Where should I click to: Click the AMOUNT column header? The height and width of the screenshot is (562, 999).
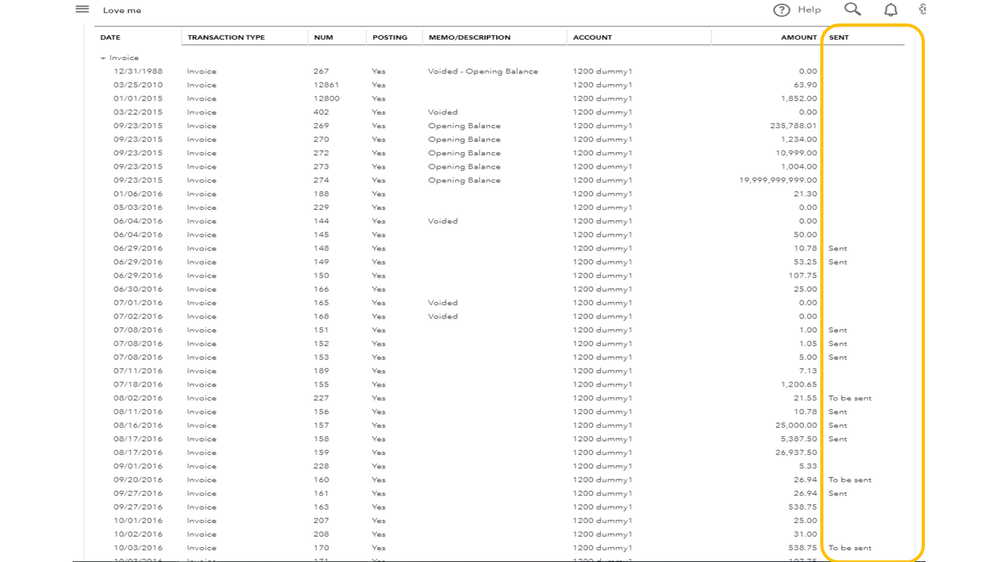(x=799, y=38)
